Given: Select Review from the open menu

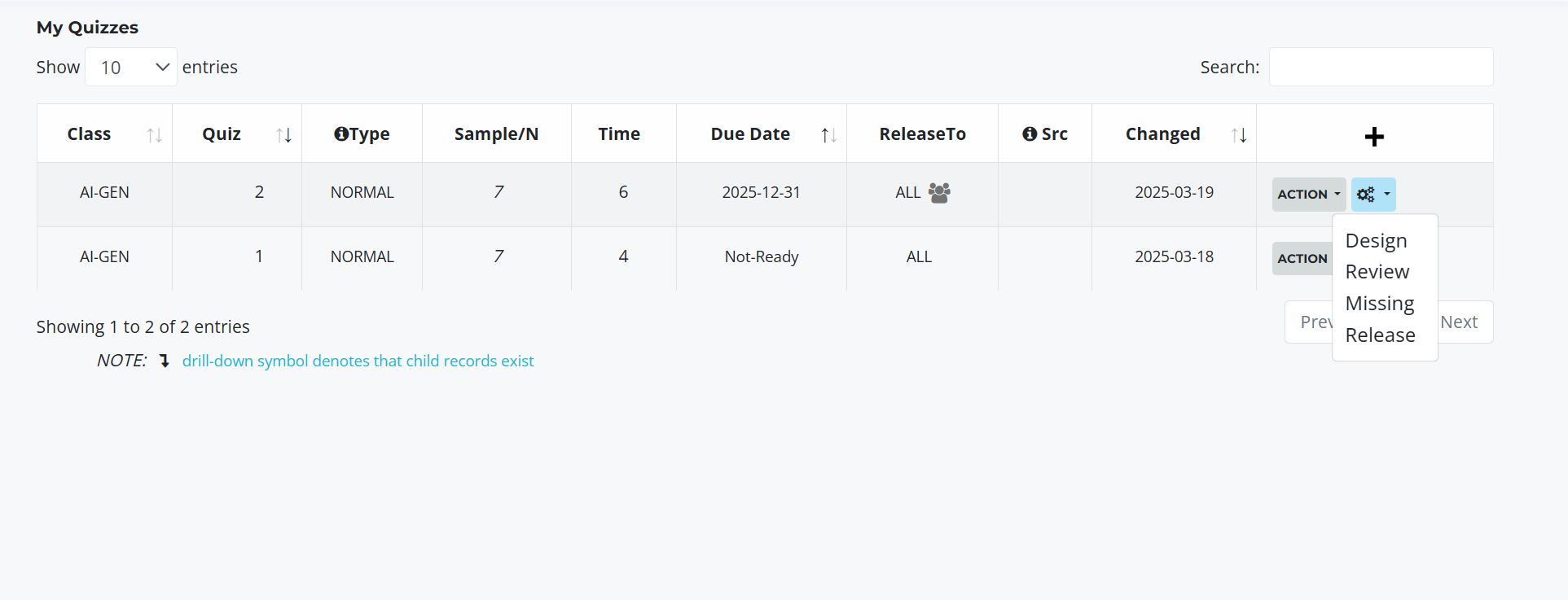Looking at the screenshot, I should click(x=1377, y=272).
